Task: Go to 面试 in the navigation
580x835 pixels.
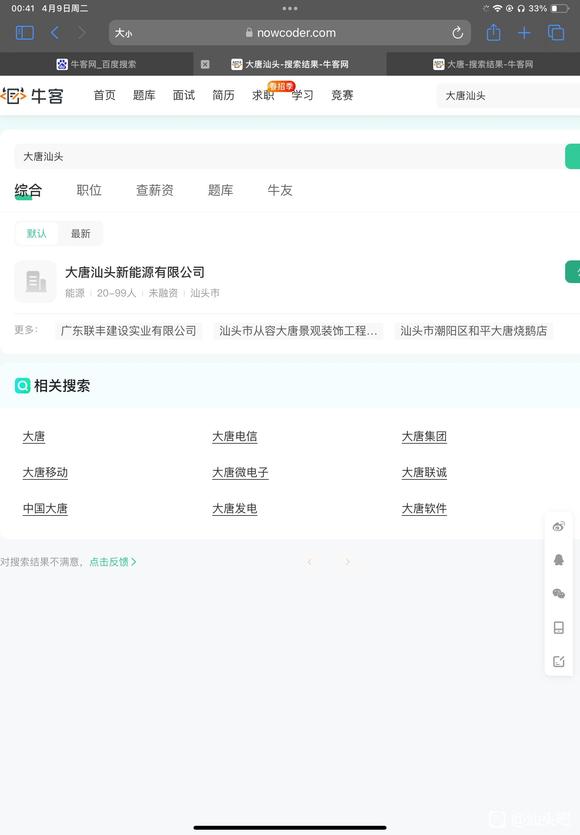Action: (184, 95)
